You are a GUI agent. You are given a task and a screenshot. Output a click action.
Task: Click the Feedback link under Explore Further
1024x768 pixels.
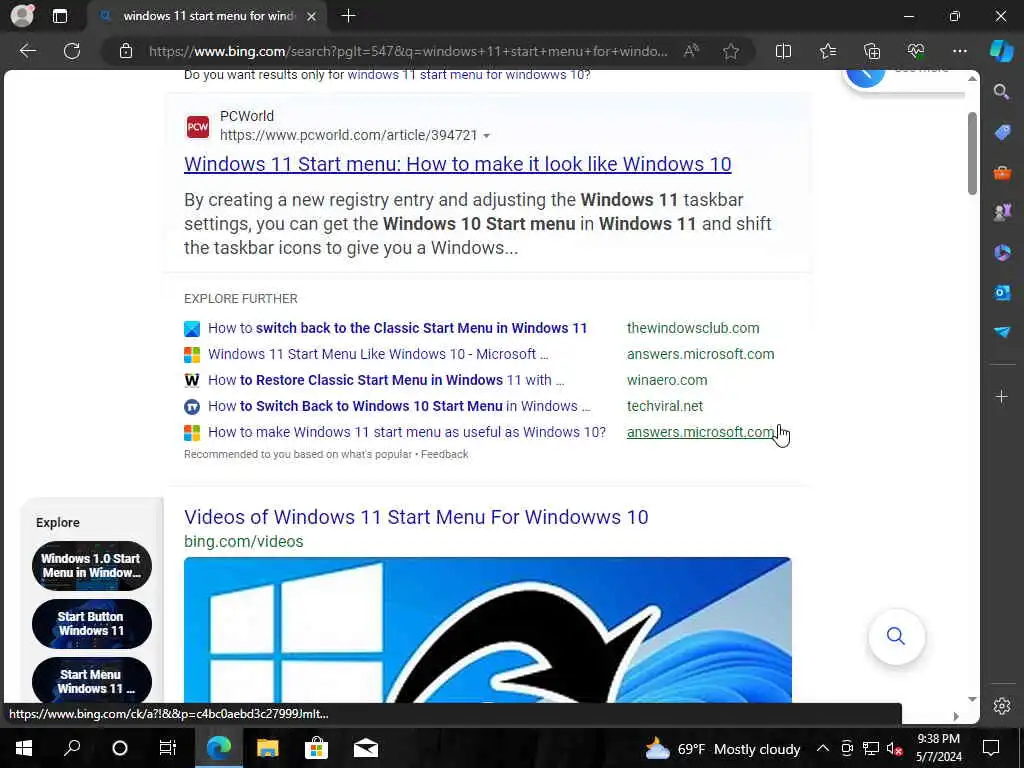tap(445, 454)
